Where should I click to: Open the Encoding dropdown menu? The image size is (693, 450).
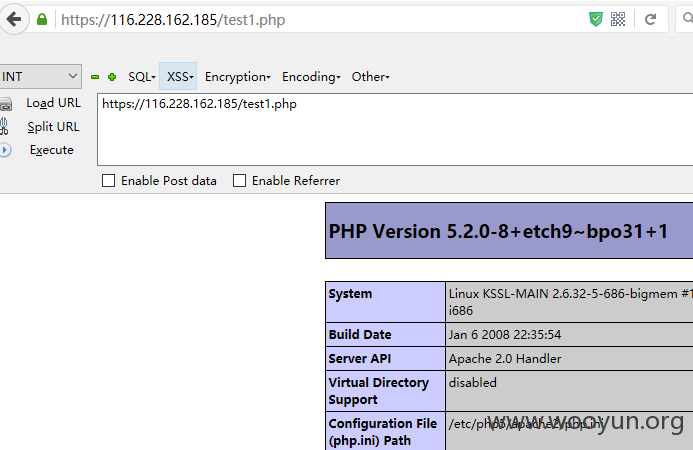tap(311, 77)
